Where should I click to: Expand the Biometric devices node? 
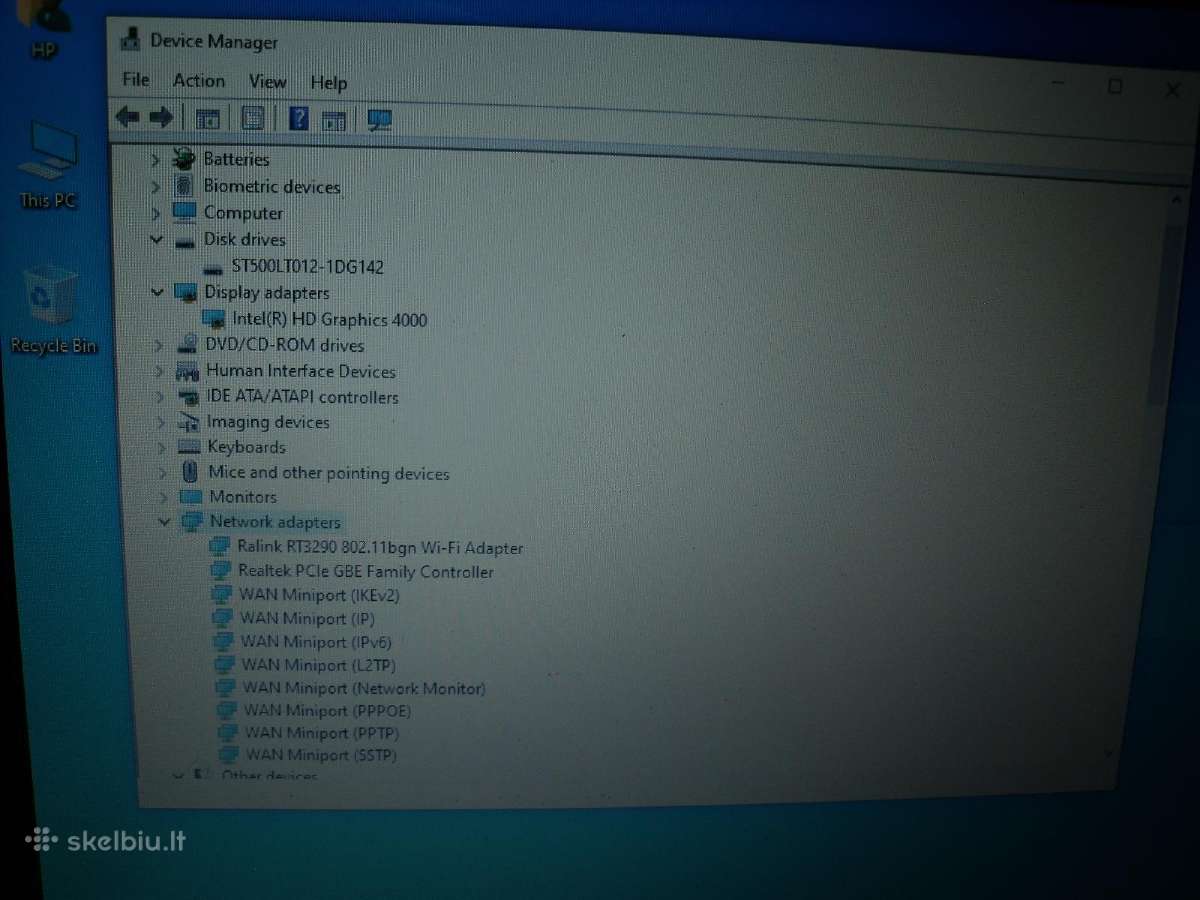155,186
